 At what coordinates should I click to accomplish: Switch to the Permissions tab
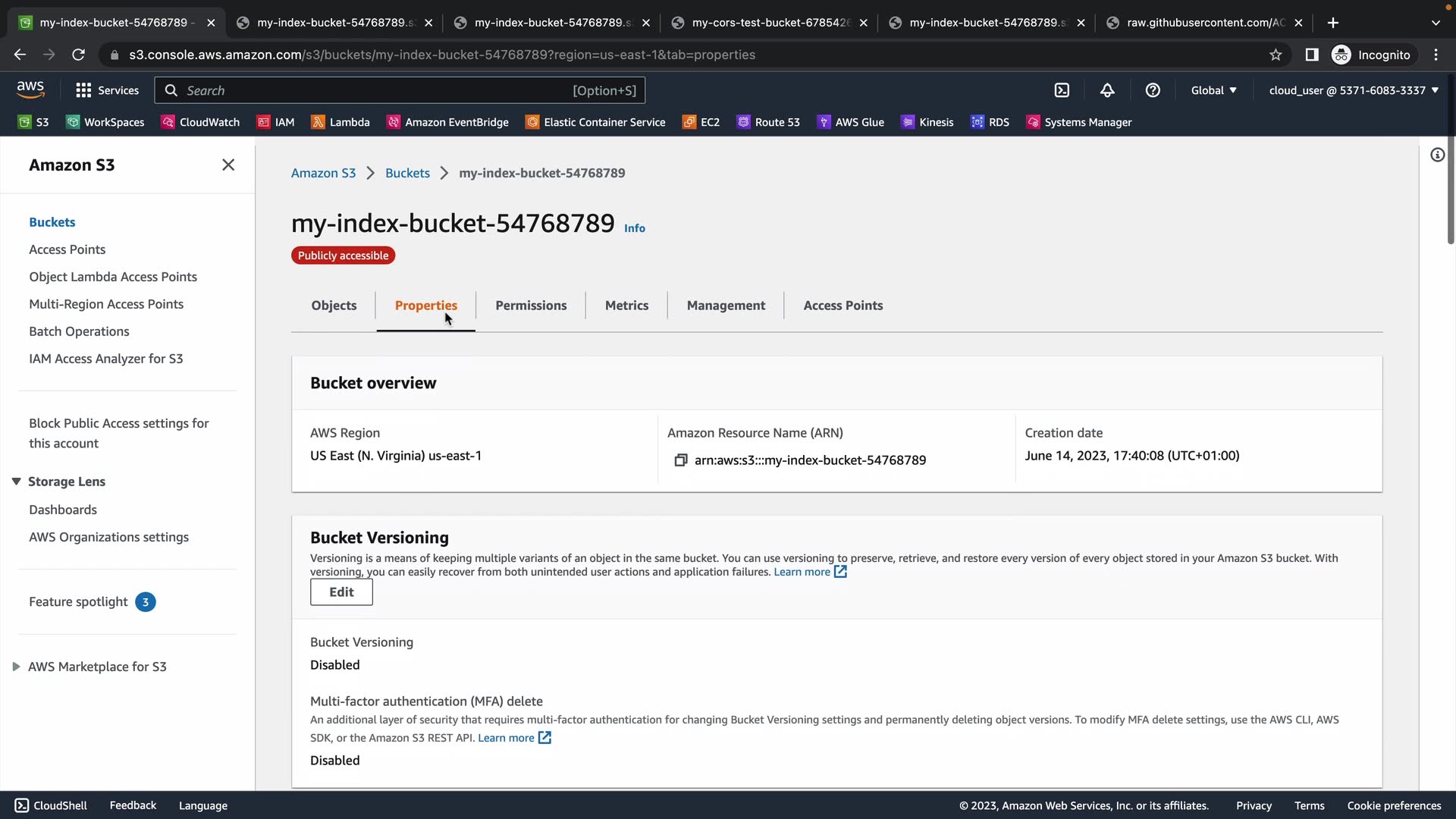[531, 306]
